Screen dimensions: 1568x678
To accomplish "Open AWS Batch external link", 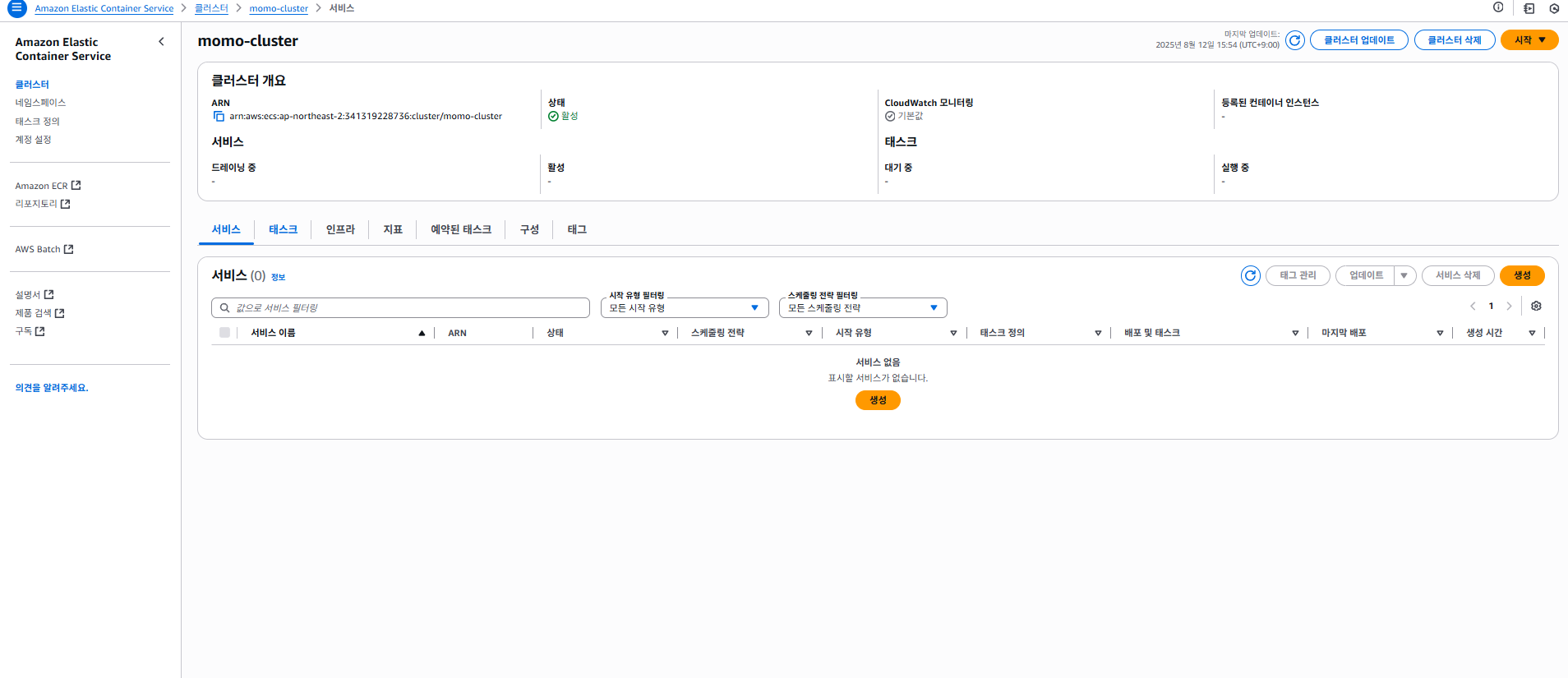I will pos(44,249).
